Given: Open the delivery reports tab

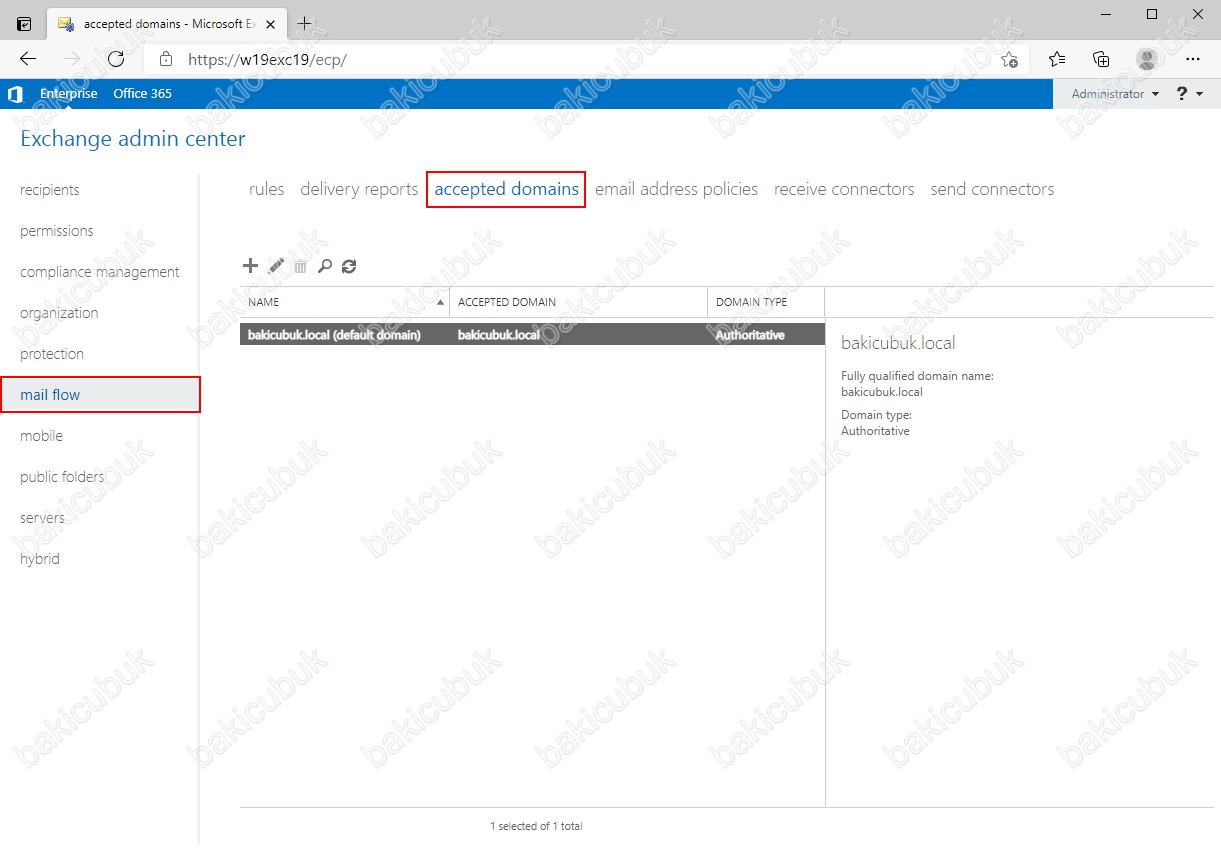Looking at the screenshot, I should (x=359, y=189).
